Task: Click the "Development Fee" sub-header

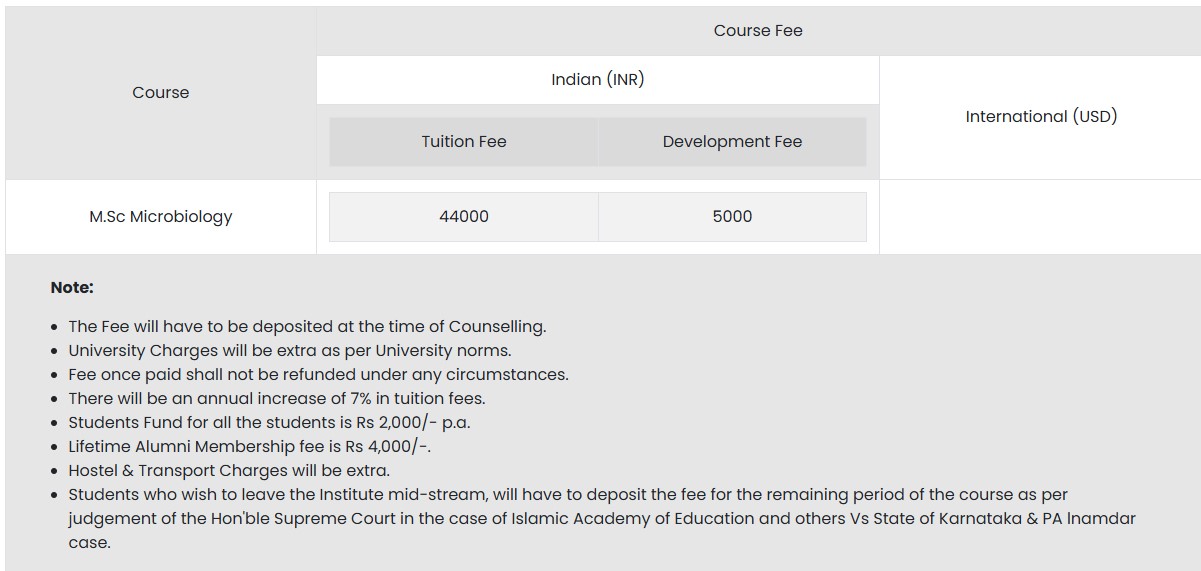Action: 732,142
